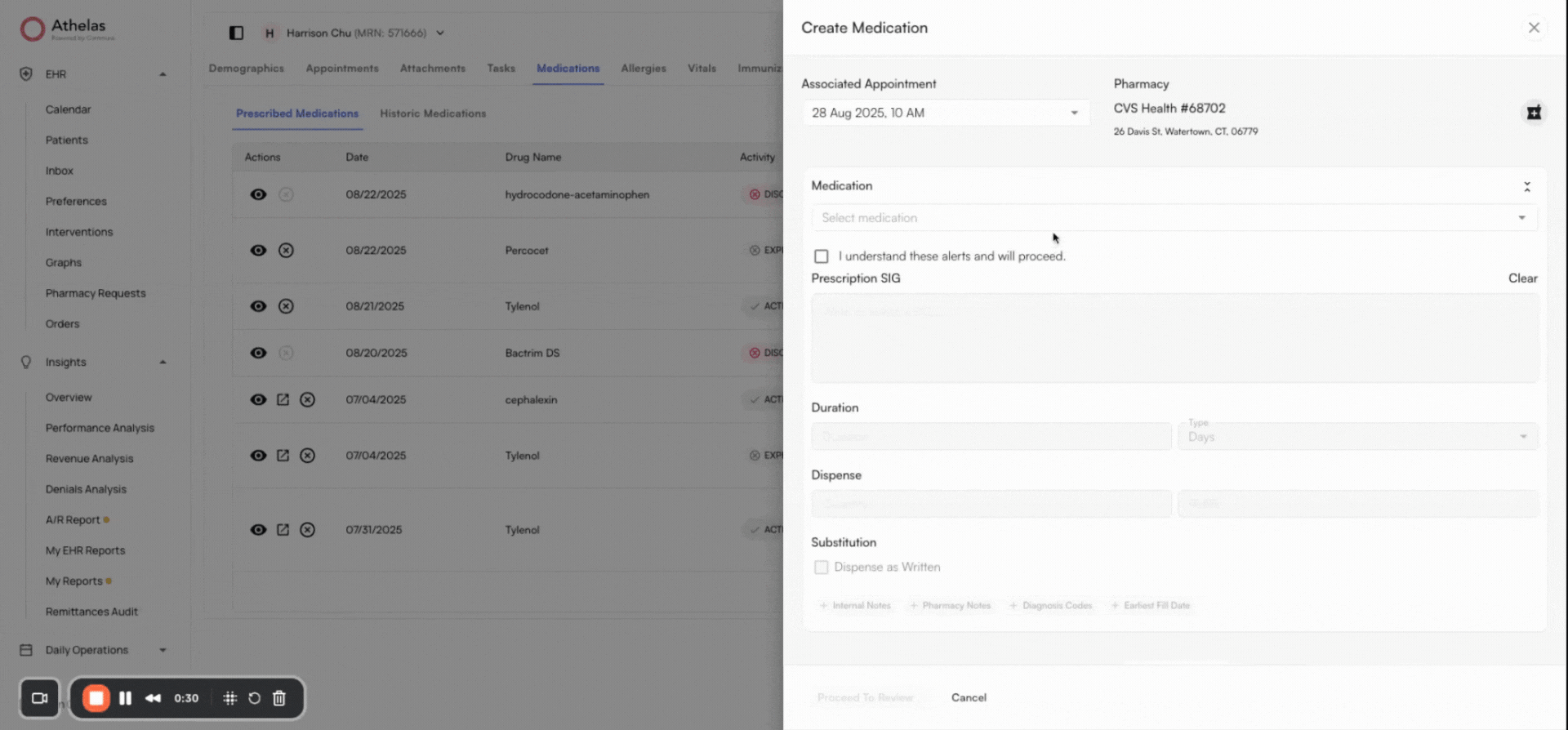The width and height of the screenshot is (1568, 730).
Task: Click the EHR shield icon
Action: click(x=26, y=74)
